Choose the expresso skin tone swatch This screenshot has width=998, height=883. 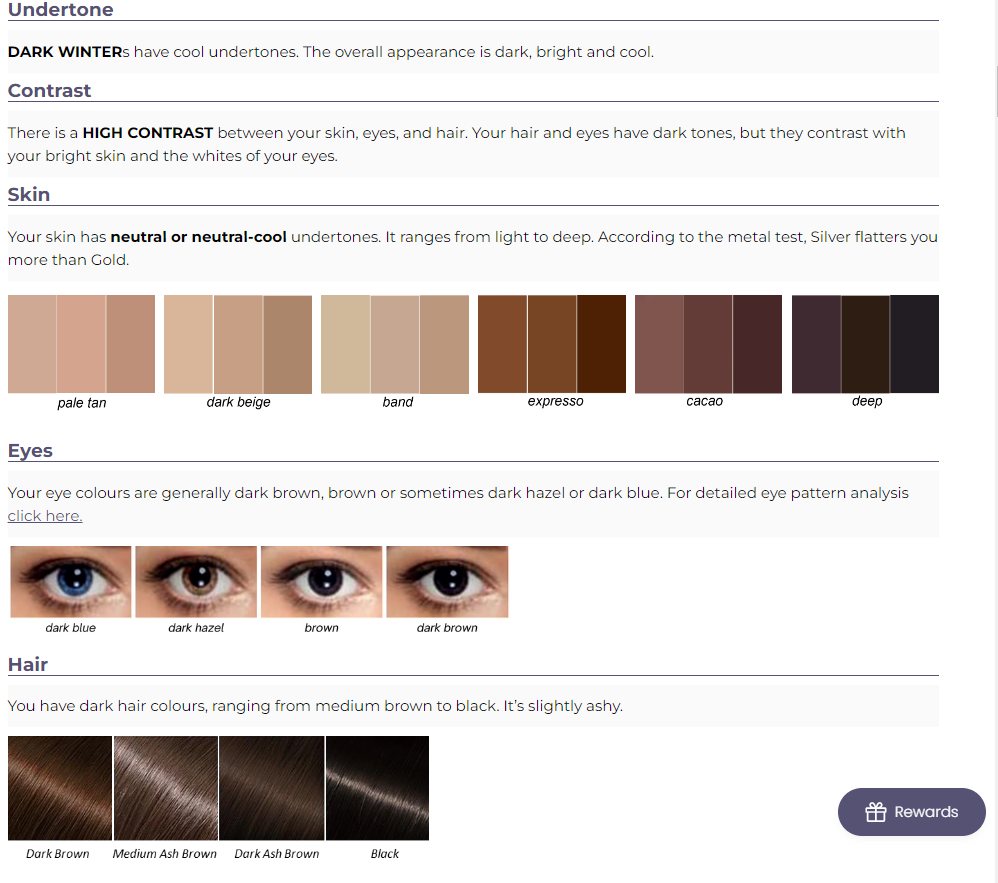tap(552, 344)
